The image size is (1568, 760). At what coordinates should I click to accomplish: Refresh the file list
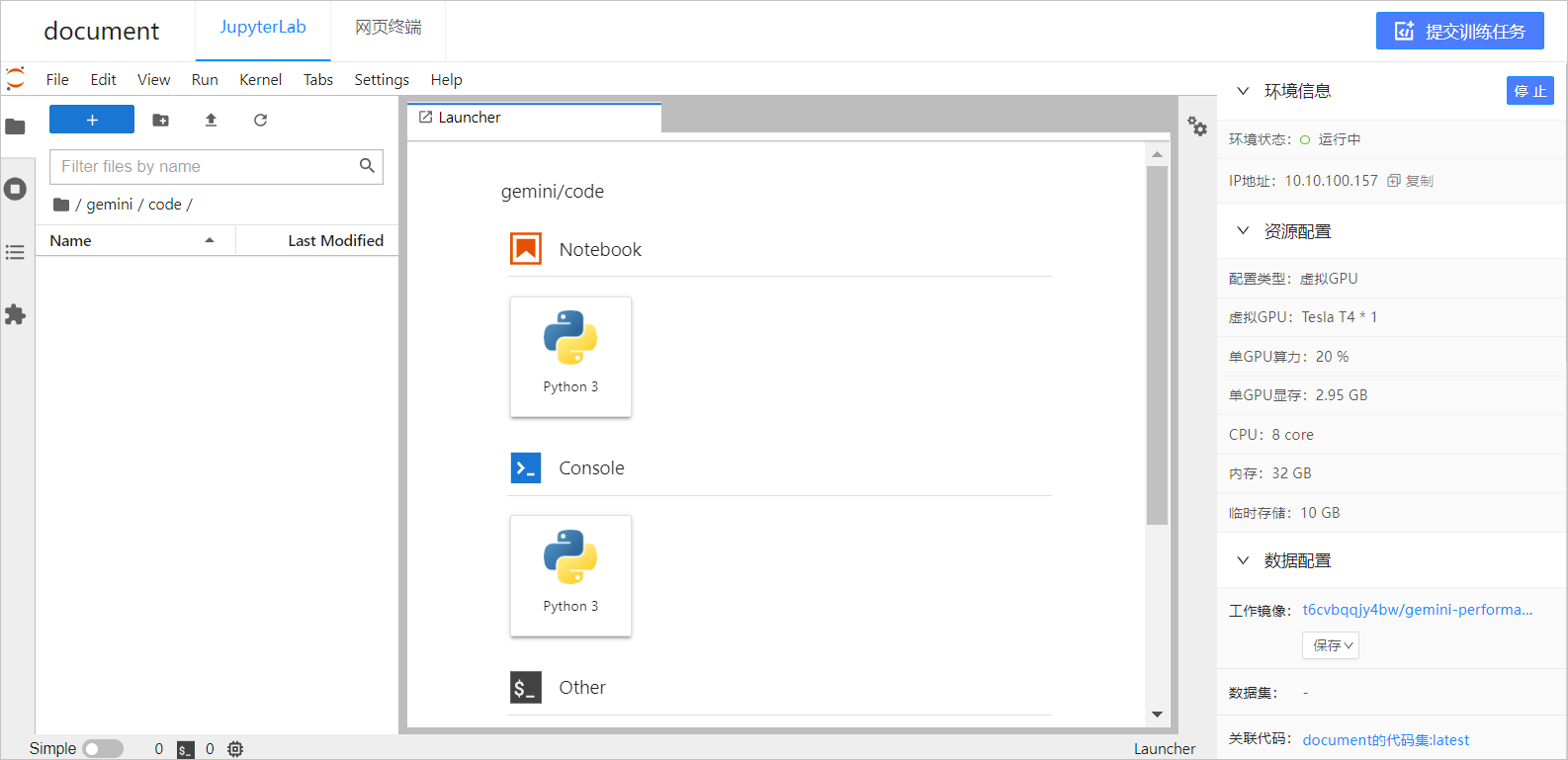[260, 120]
